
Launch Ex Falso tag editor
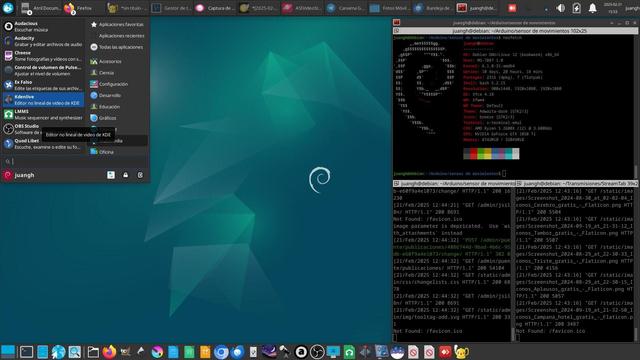click(43, 85)
